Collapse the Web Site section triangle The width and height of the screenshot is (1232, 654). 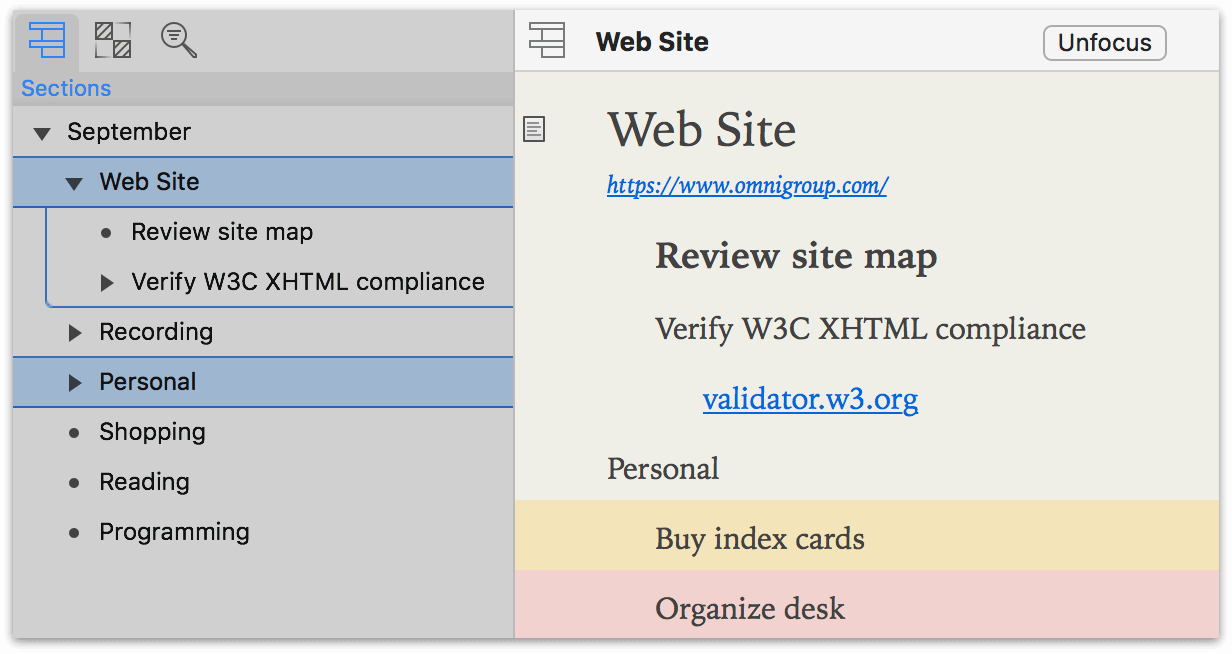pyautogui.click(x=73, y=183)
